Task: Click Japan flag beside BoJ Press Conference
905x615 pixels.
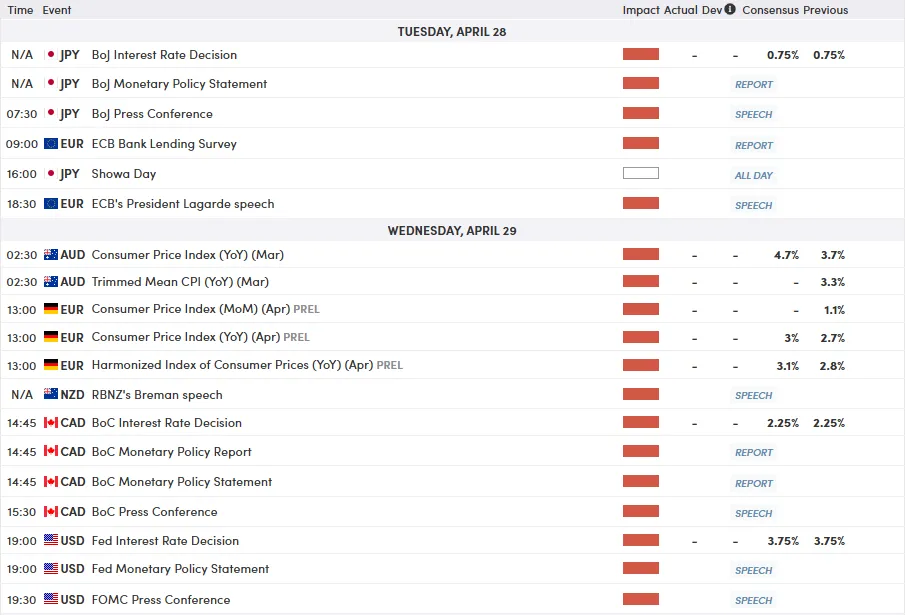Action: click(x=51, y=113)
